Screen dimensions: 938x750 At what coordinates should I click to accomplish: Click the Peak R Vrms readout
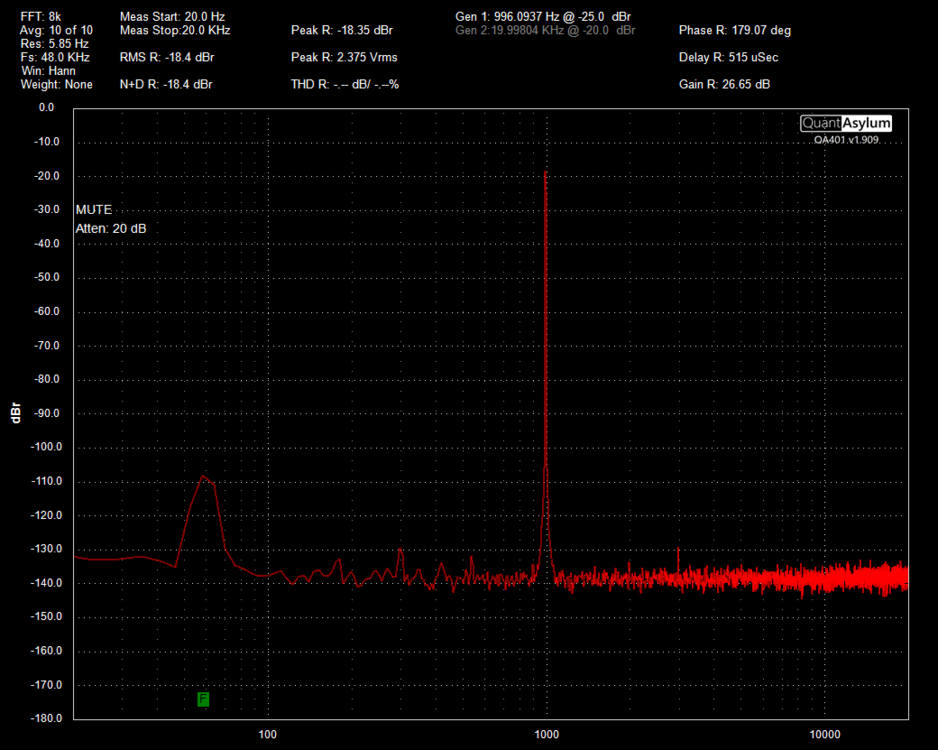point(344,58)
